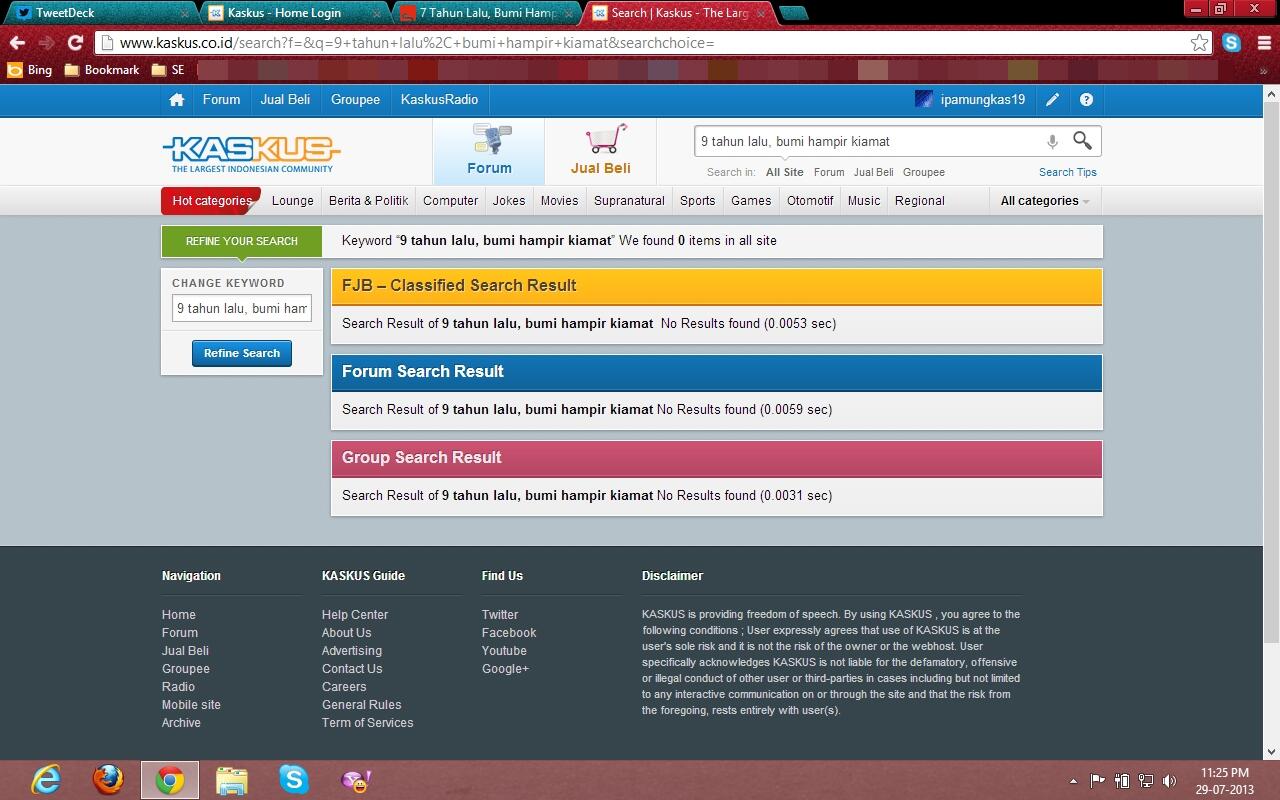Click the Change Keyword input box
This screenshot has height=800, width=1280.
pos(242,308)
